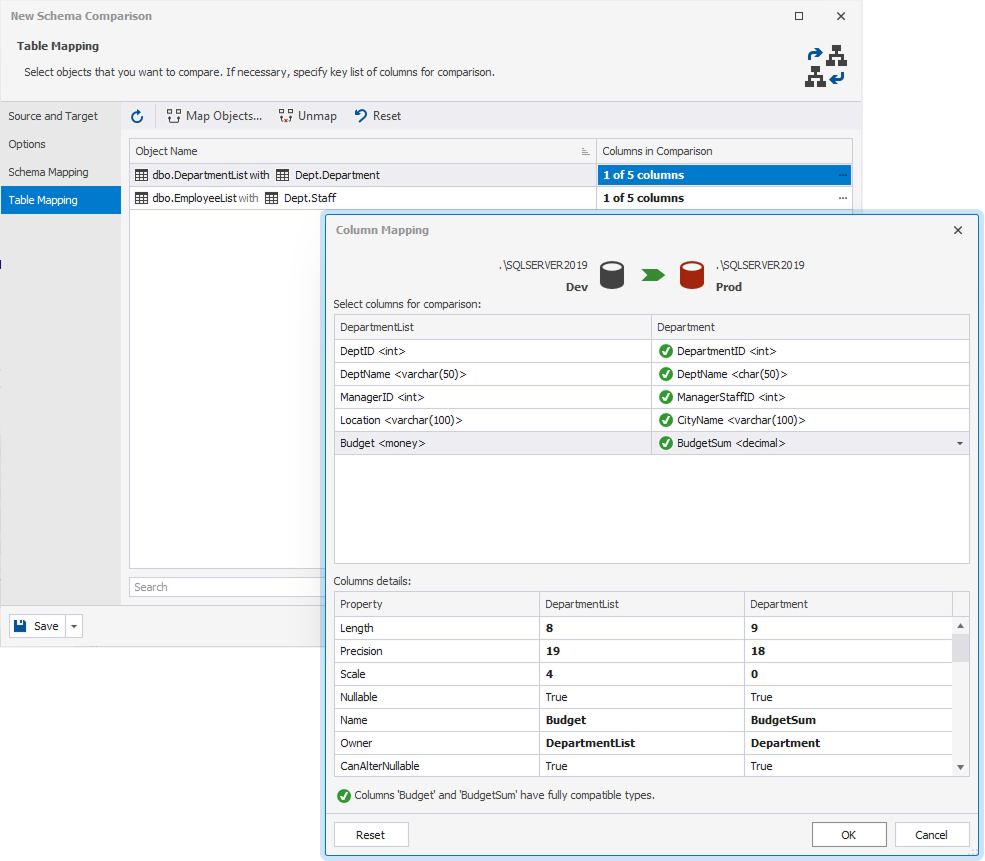Toggle the green checkmark on DepartmentID mapping
Screen dimensions: 985x861
(x=667, y=351)
